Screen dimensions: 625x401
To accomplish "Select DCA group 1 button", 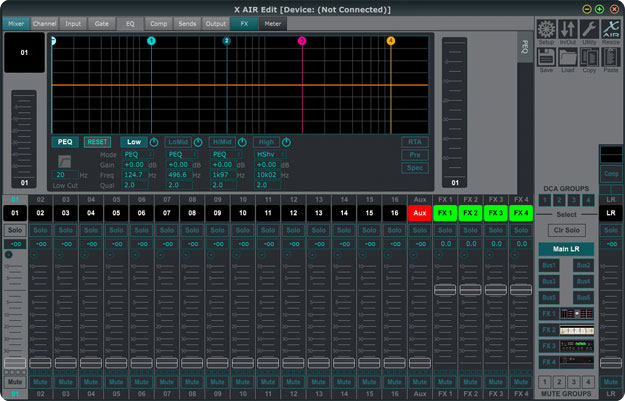I will click(x=545, y=200).
